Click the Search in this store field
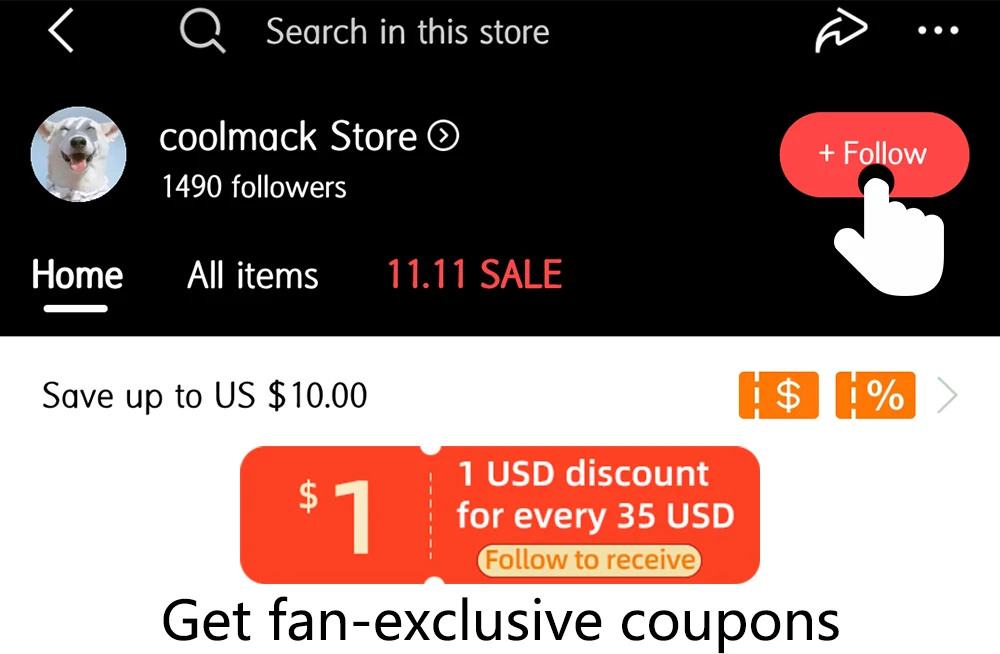The width and height of the screenshot is (1000, 654). point(408,31)
